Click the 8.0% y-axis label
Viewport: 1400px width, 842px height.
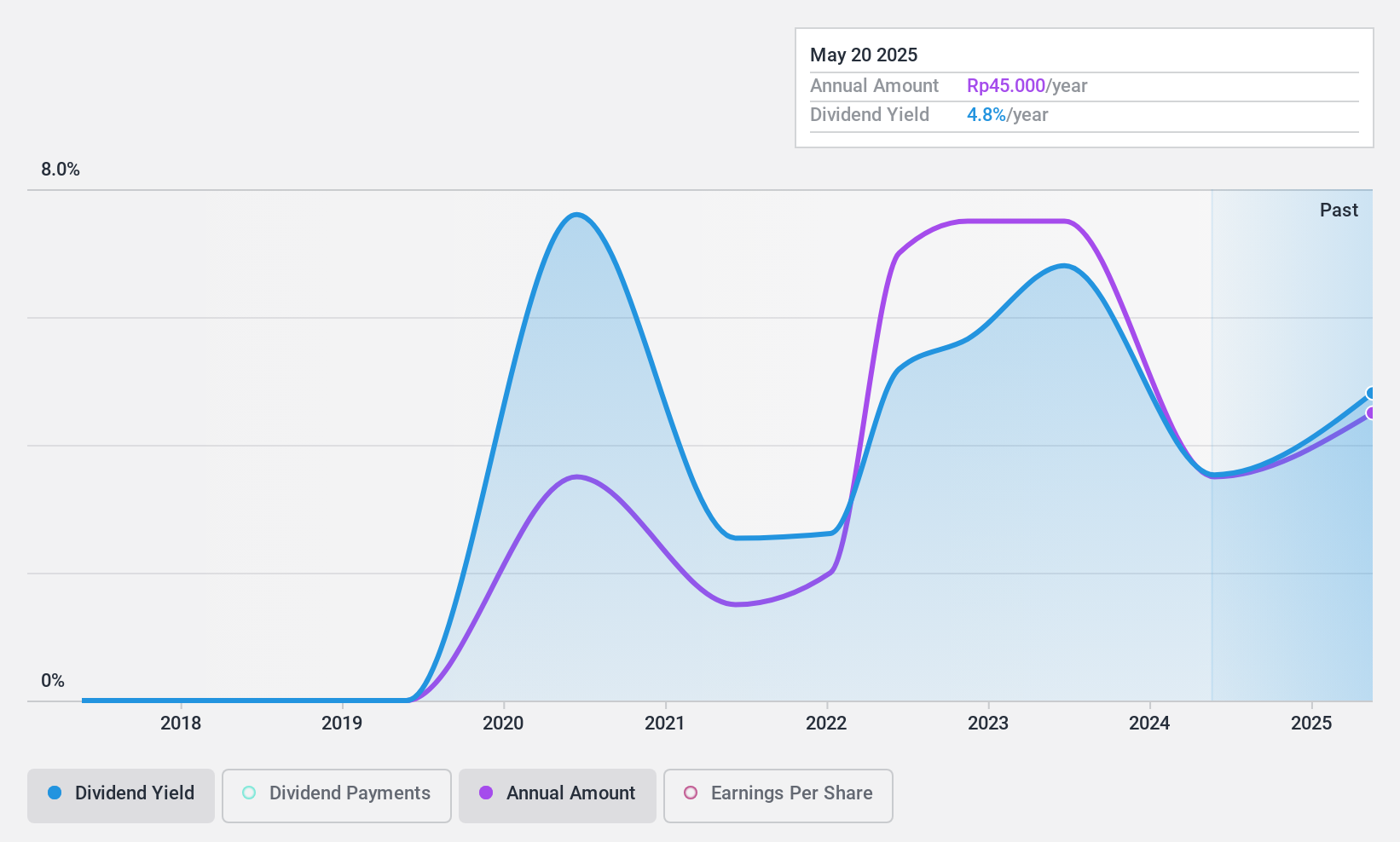pos(61,170)
